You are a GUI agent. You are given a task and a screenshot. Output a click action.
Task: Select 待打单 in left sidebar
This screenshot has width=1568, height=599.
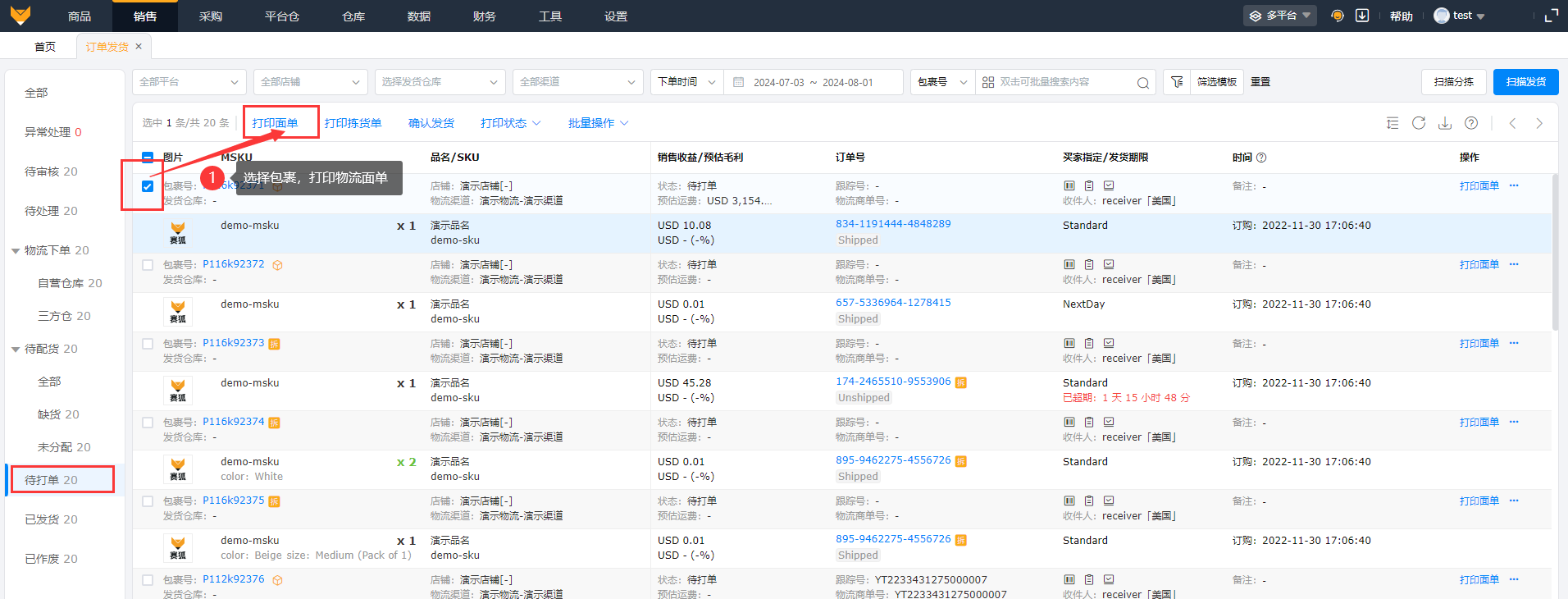tap(51, 480)
